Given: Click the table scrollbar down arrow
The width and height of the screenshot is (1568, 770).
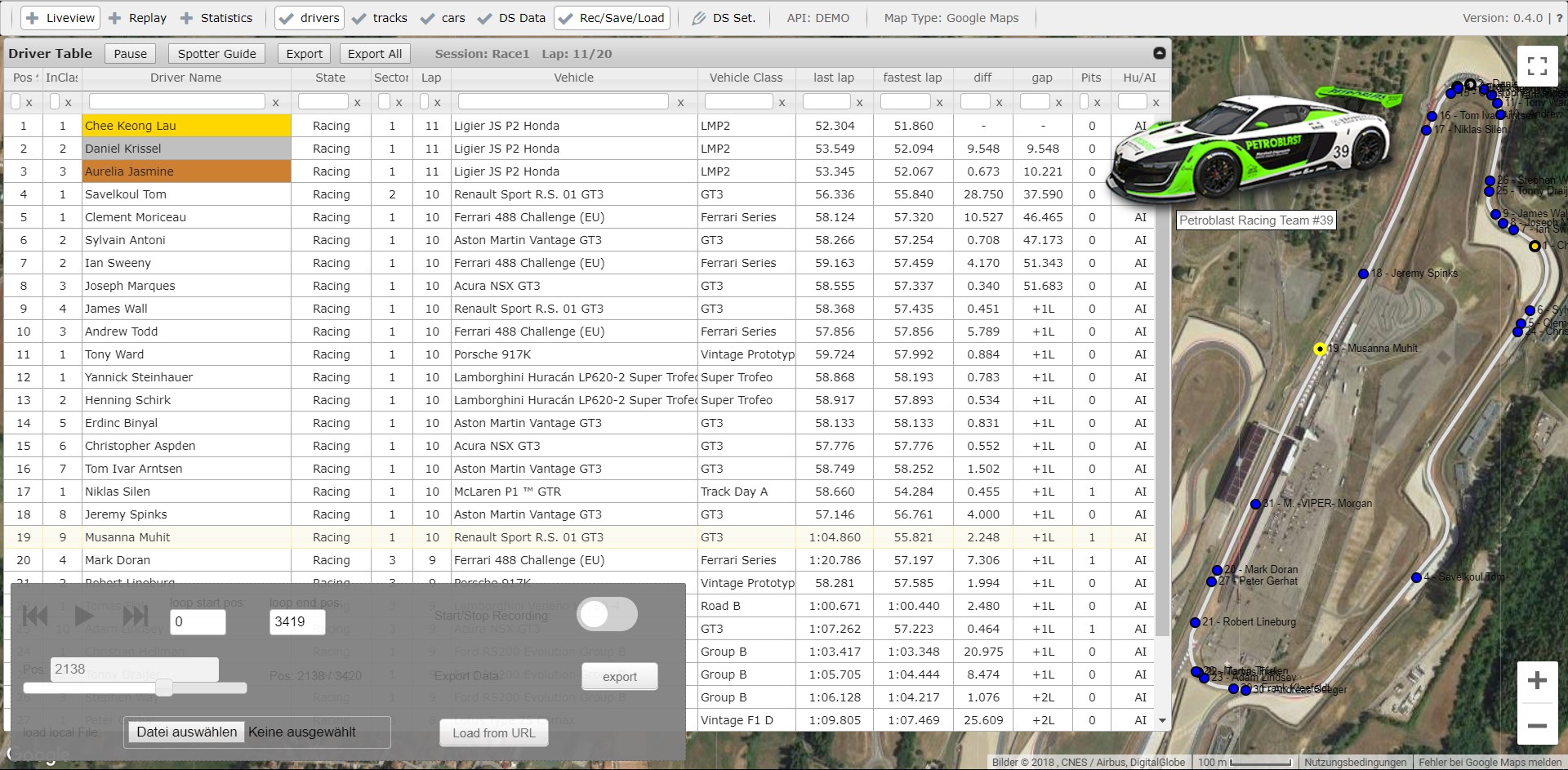Looking at the screenshot, I should tap(1162, 721).
